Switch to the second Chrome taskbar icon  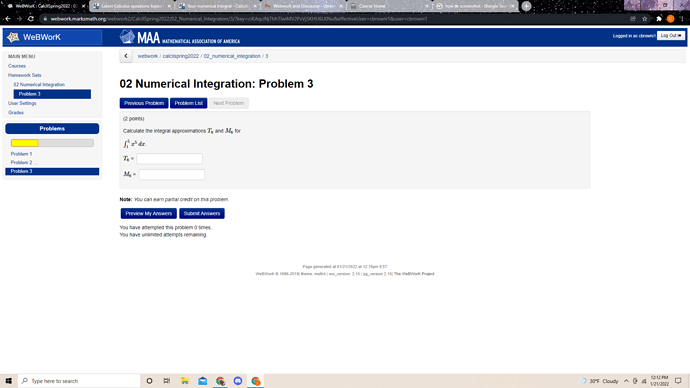click(x=256, y=381)
